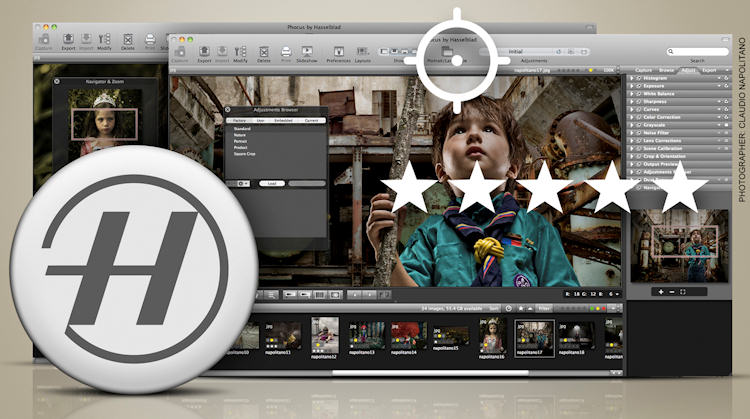Click second Show layout segment button
Image resolution: width=750 pixels, height=419 pixels.
point(395,51)
